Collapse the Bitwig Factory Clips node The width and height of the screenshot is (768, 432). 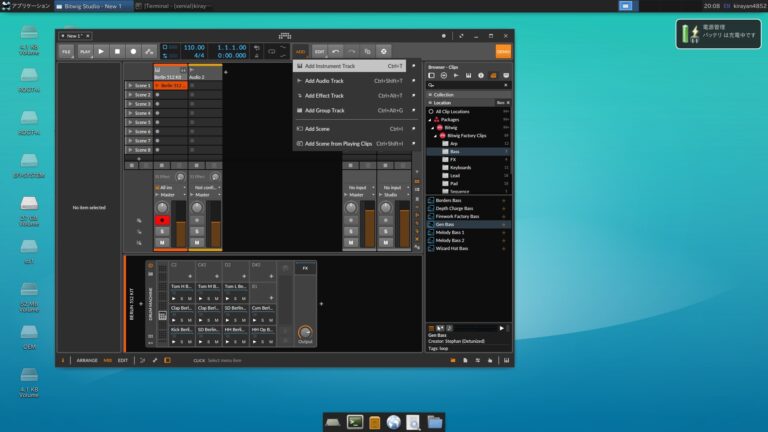[435, 136]
